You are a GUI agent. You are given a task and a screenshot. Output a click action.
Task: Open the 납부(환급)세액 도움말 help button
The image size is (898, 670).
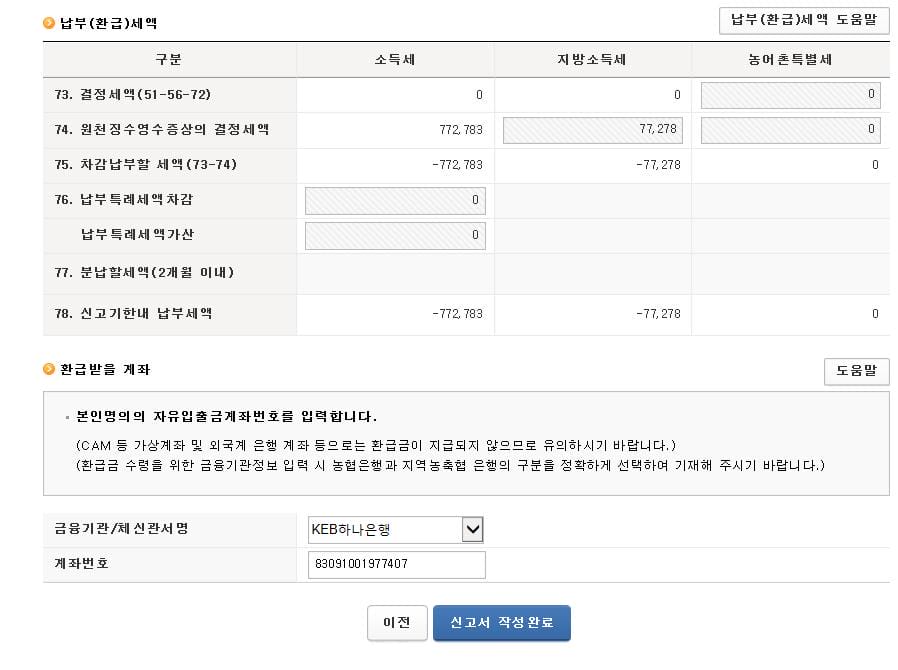[803, 21]
